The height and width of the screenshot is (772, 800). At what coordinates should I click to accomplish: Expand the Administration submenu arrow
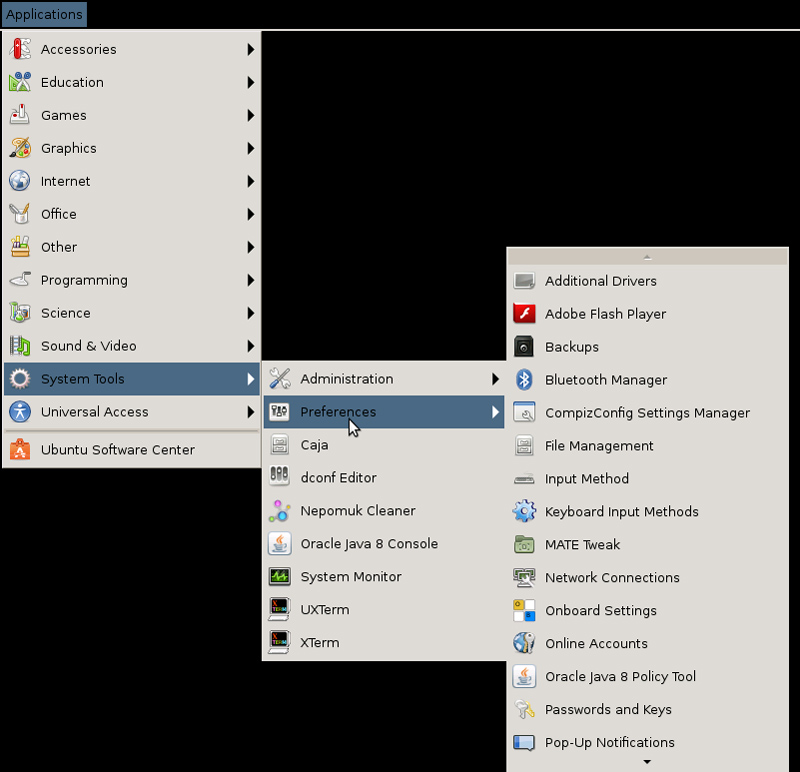click(495, 379)
